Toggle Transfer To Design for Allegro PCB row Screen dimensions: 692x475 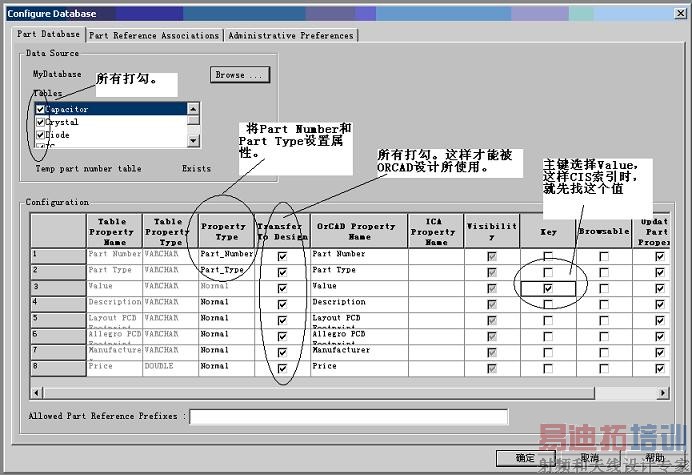pyautogui.click(x=282, y=336)
